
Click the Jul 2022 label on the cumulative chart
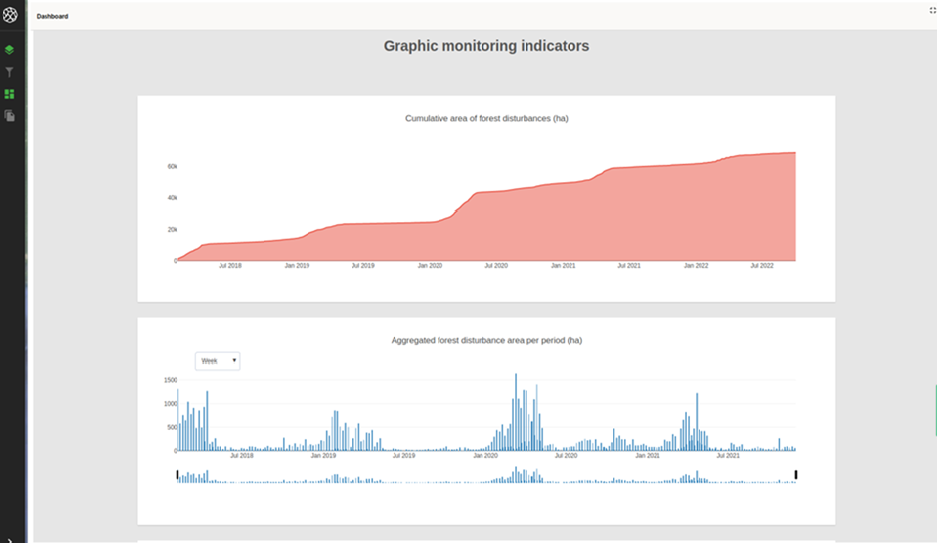tap(762, 266)
